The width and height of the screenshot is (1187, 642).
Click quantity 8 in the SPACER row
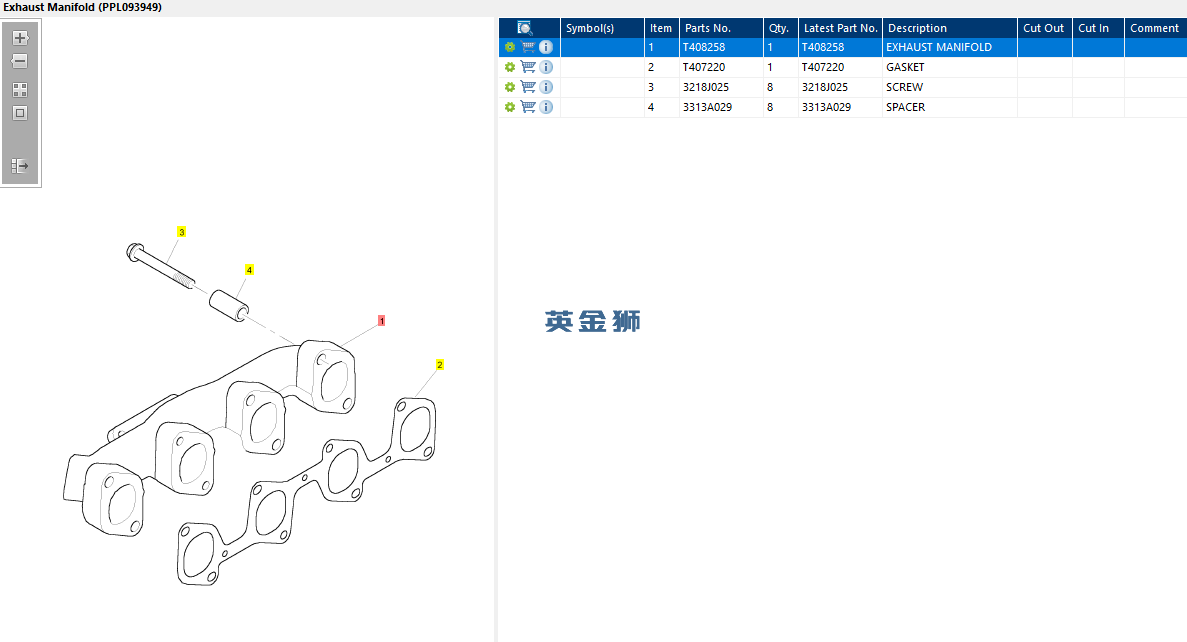(x=770, y=107)
